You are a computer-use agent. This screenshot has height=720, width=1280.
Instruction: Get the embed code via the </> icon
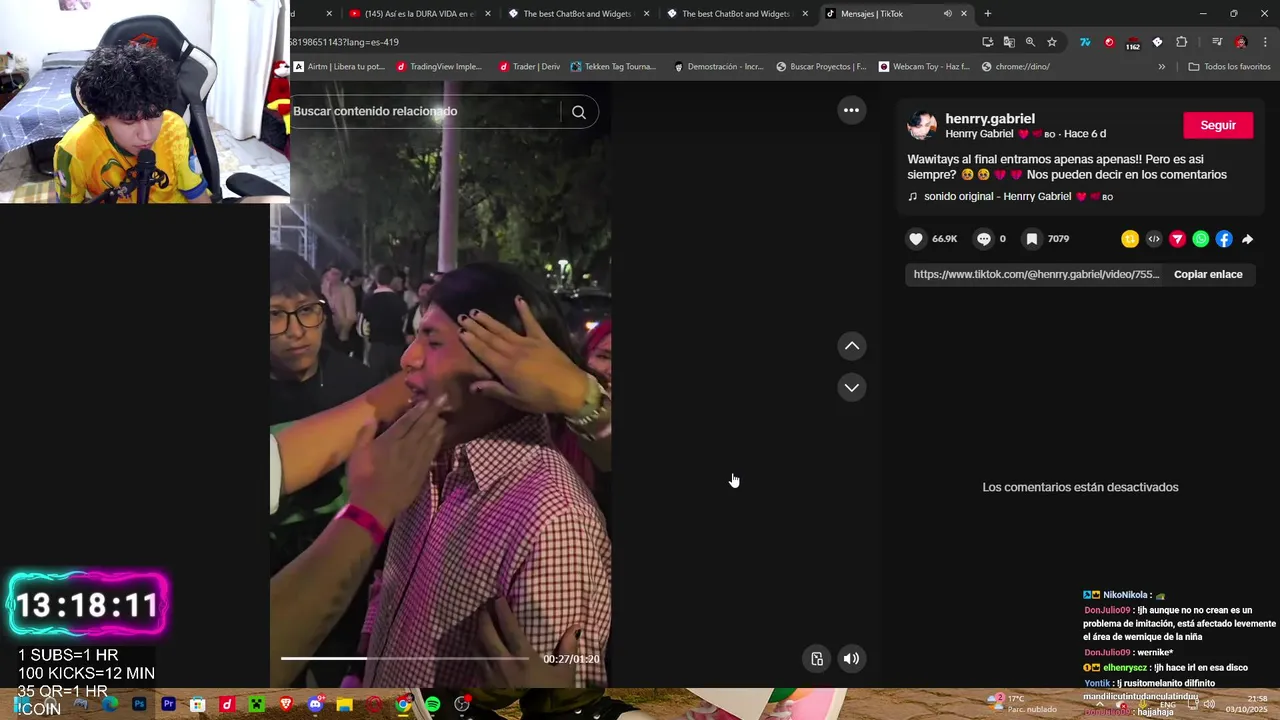[1154, 239]
